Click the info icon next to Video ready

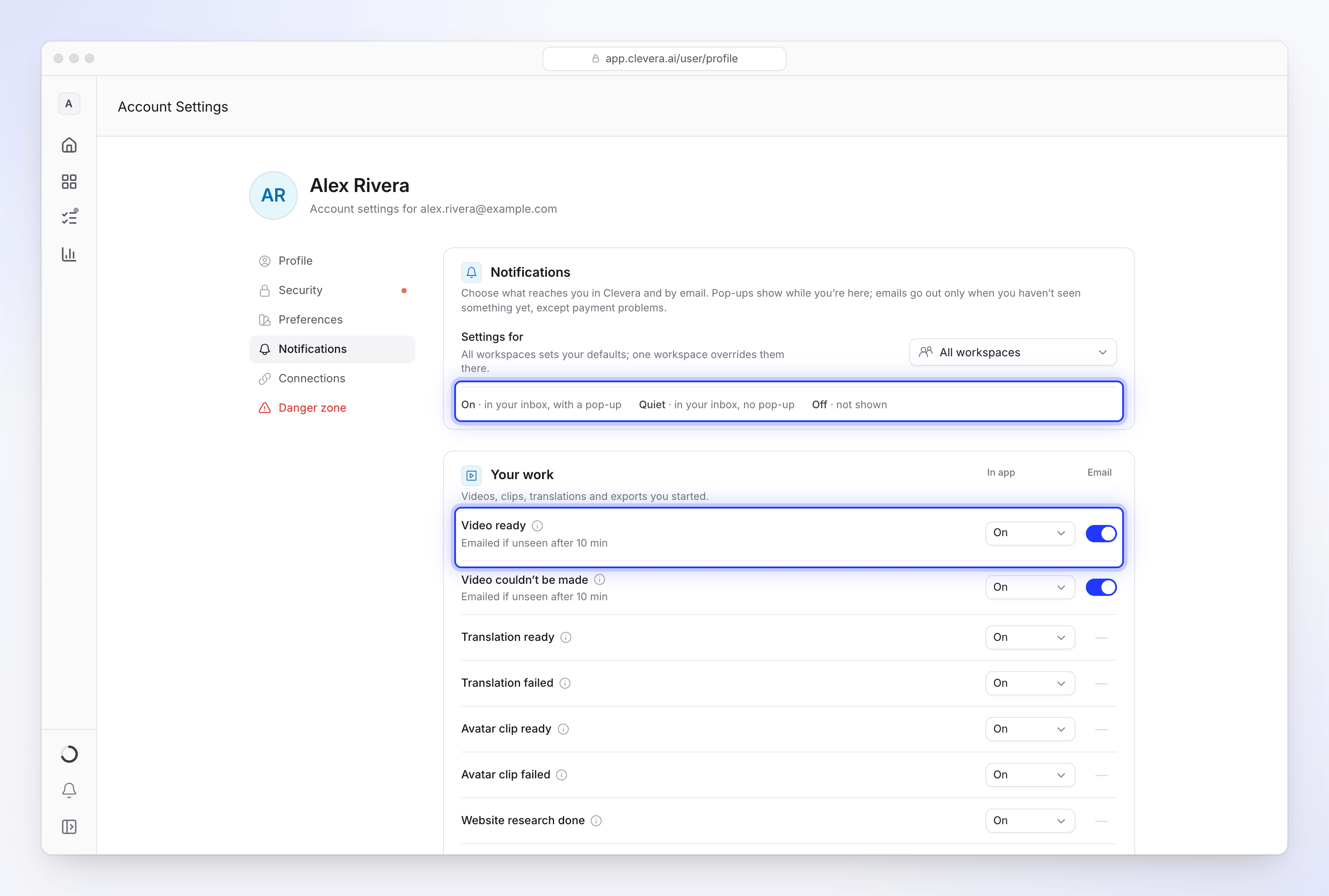click(537, 526)
